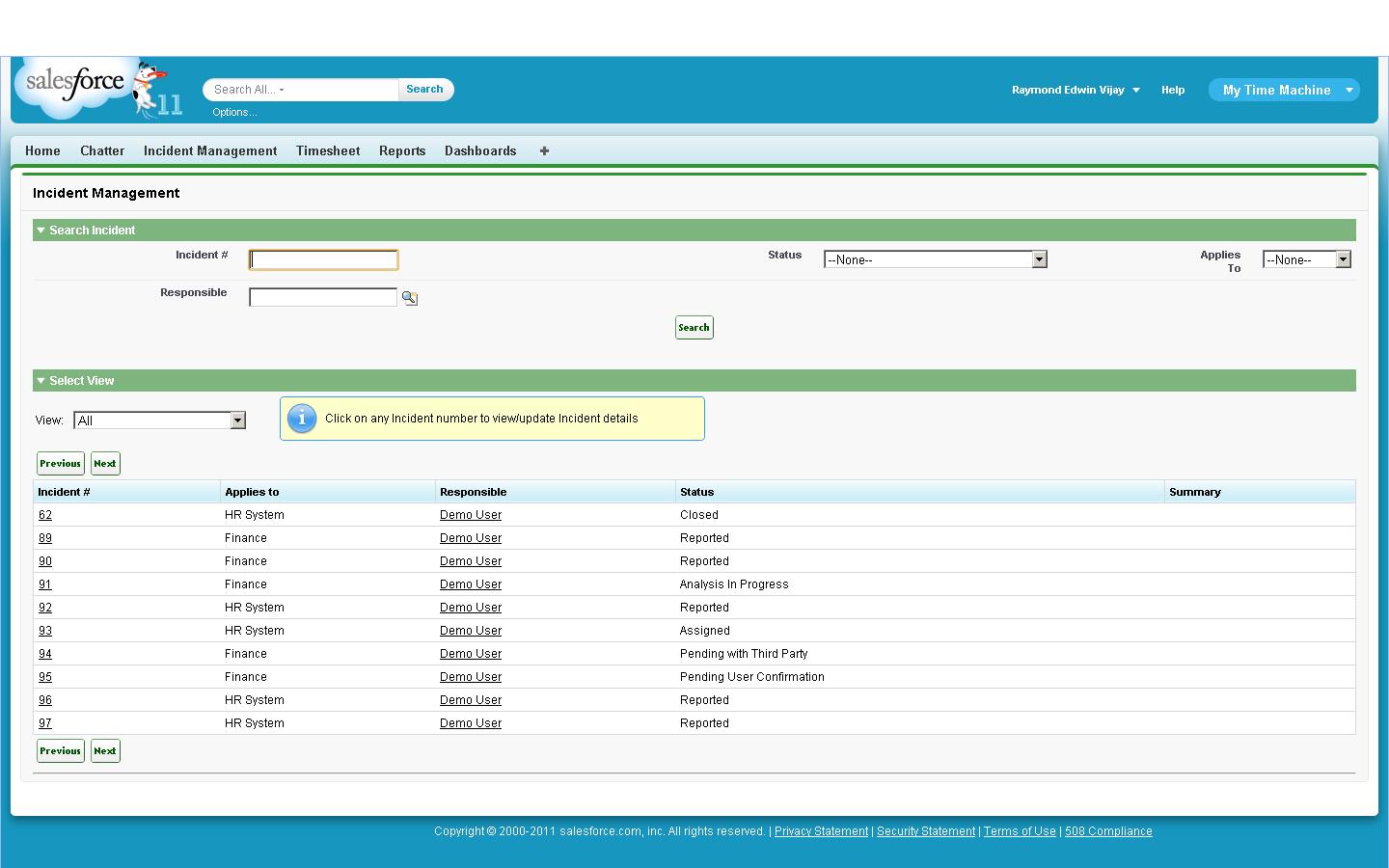Screen dimensions: 1389x868
Task: Add a new tab using the plus icon
Action: point(544,150)
